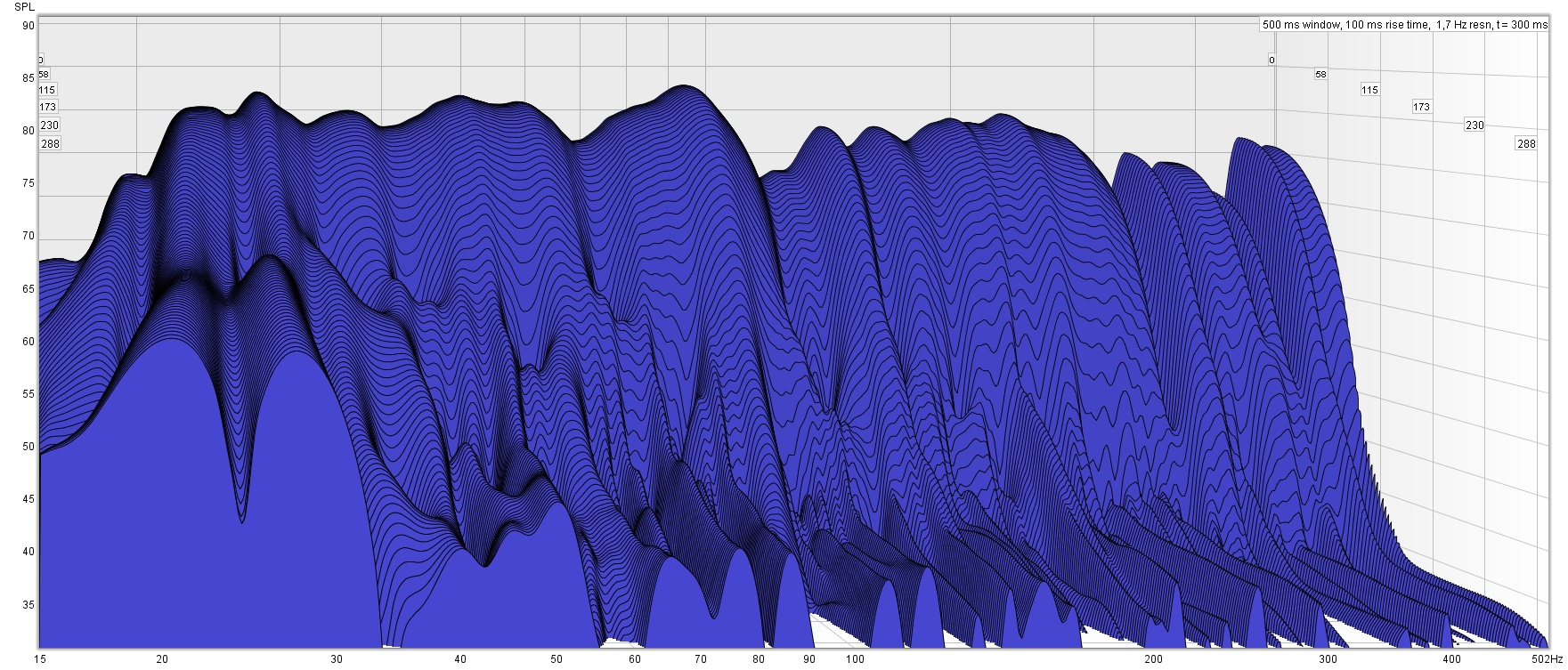Click the 45 value on the SPL axis
Viewport: 1568px width, 670px height.
tap(28, 499)
